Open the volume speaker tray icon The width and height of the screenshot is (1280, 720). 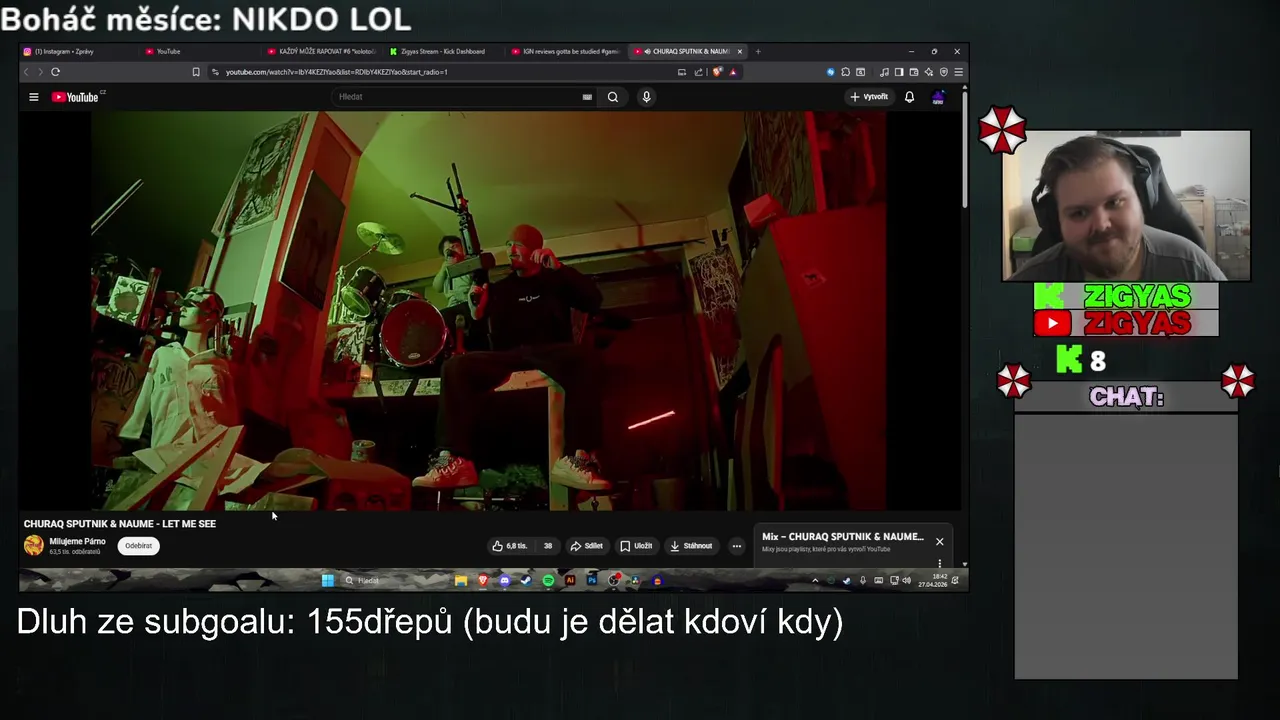coord(907,580)
